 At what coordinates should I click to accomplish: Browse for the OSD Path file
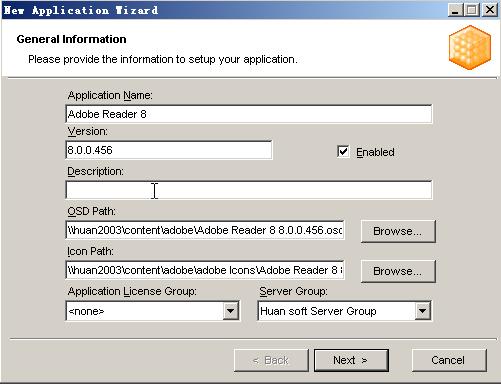pyautogui.click(x=398, y=231)
